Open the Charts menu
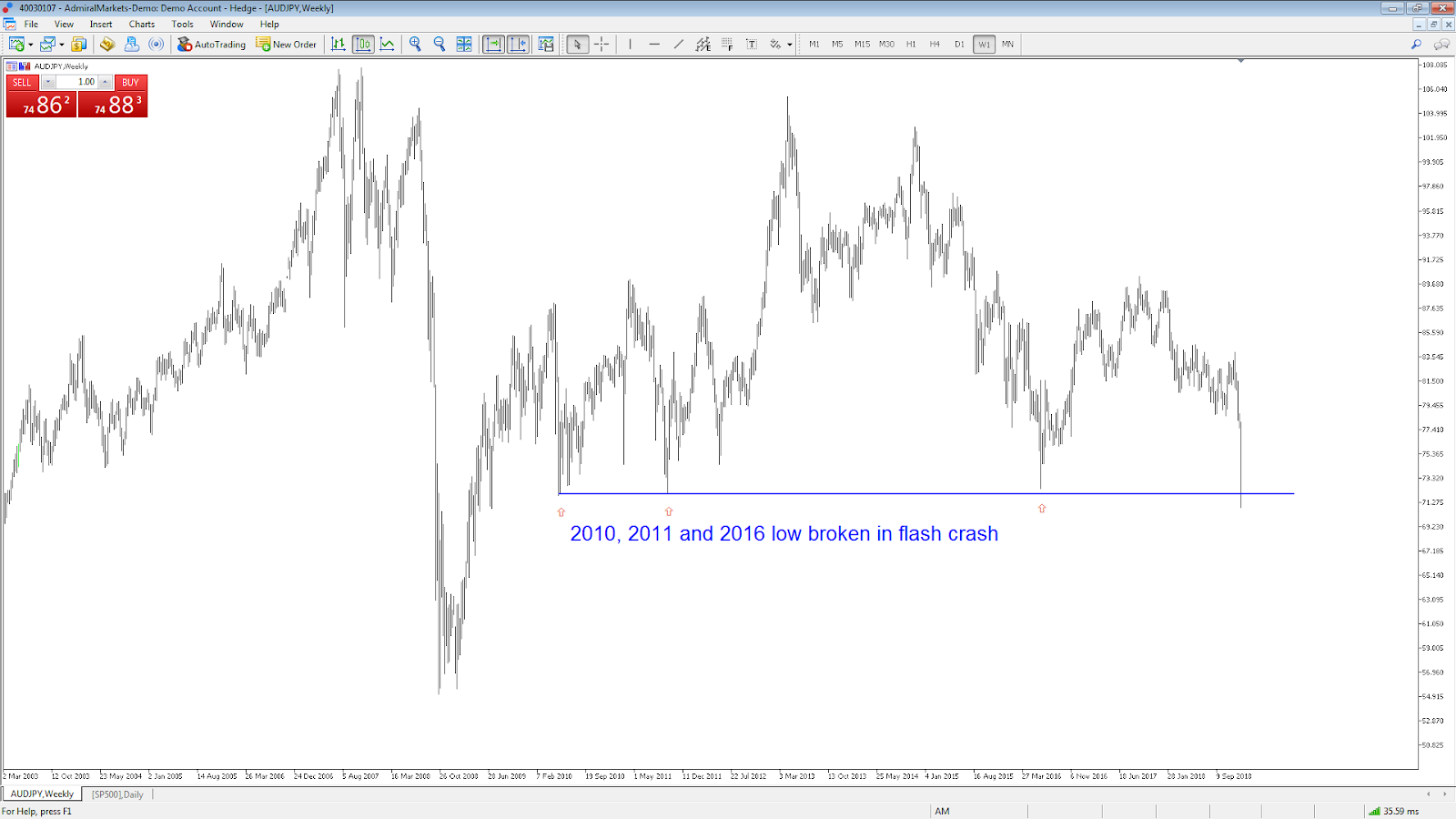 pyautogui.click(x=142, y=24)
